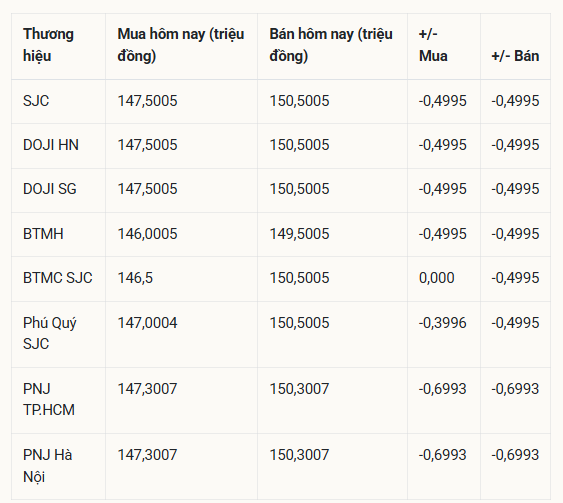Click PNJ TP.HCM sell price 150,3007
This screenshot has width=563, height=503.
click(299, 389)
